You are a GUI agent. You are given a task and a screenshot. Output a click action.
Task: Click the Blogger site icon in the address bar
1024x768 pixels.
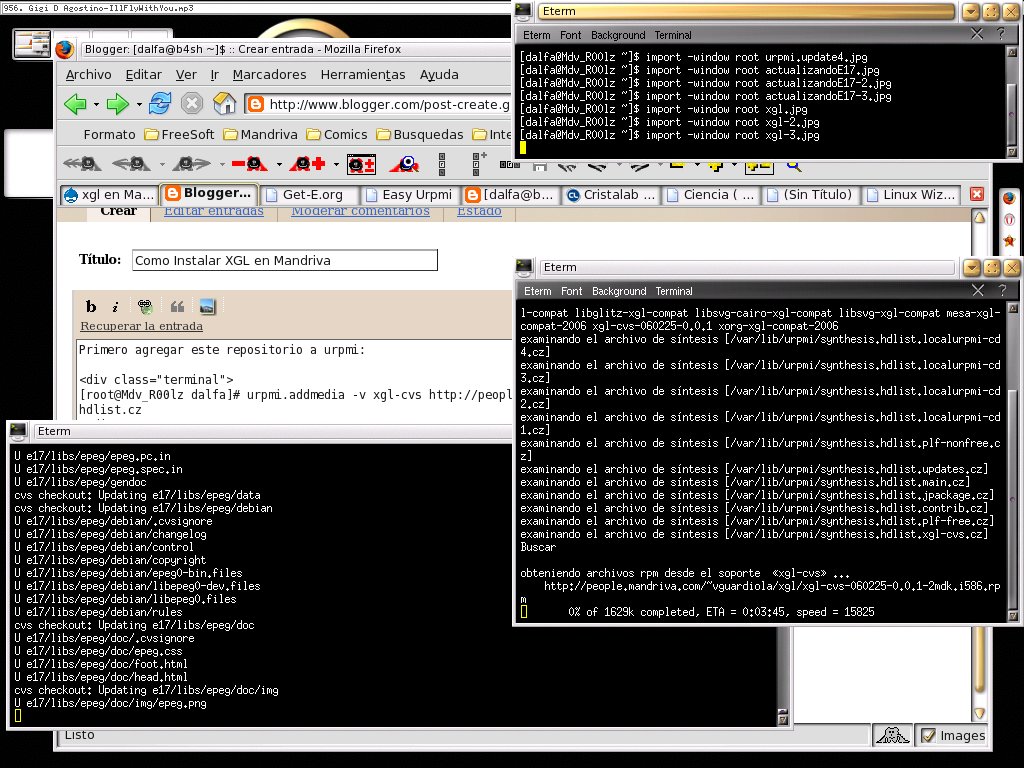[256, 104]
